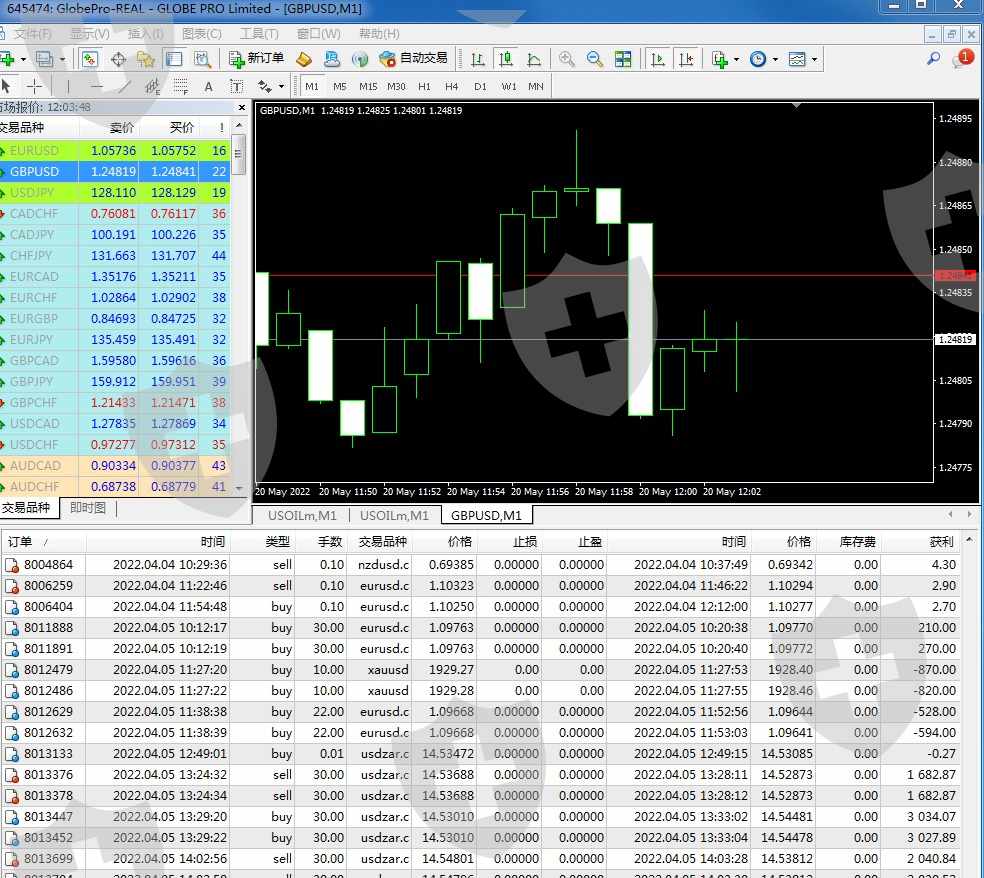984x878 pixels.
Task: Expand the periodicity clock dropdown arrow
Action: point(774,60)
